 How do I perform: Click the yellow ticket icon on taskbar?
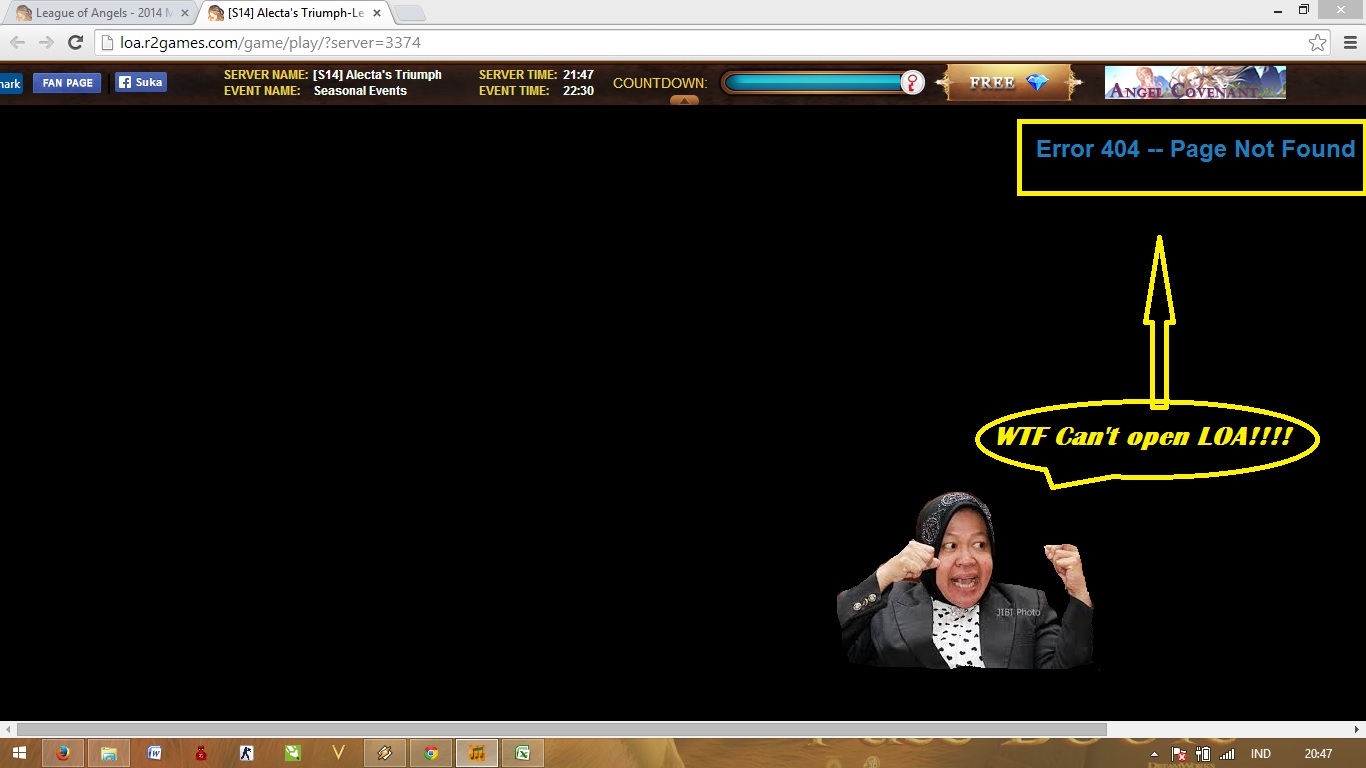(385, 753)
